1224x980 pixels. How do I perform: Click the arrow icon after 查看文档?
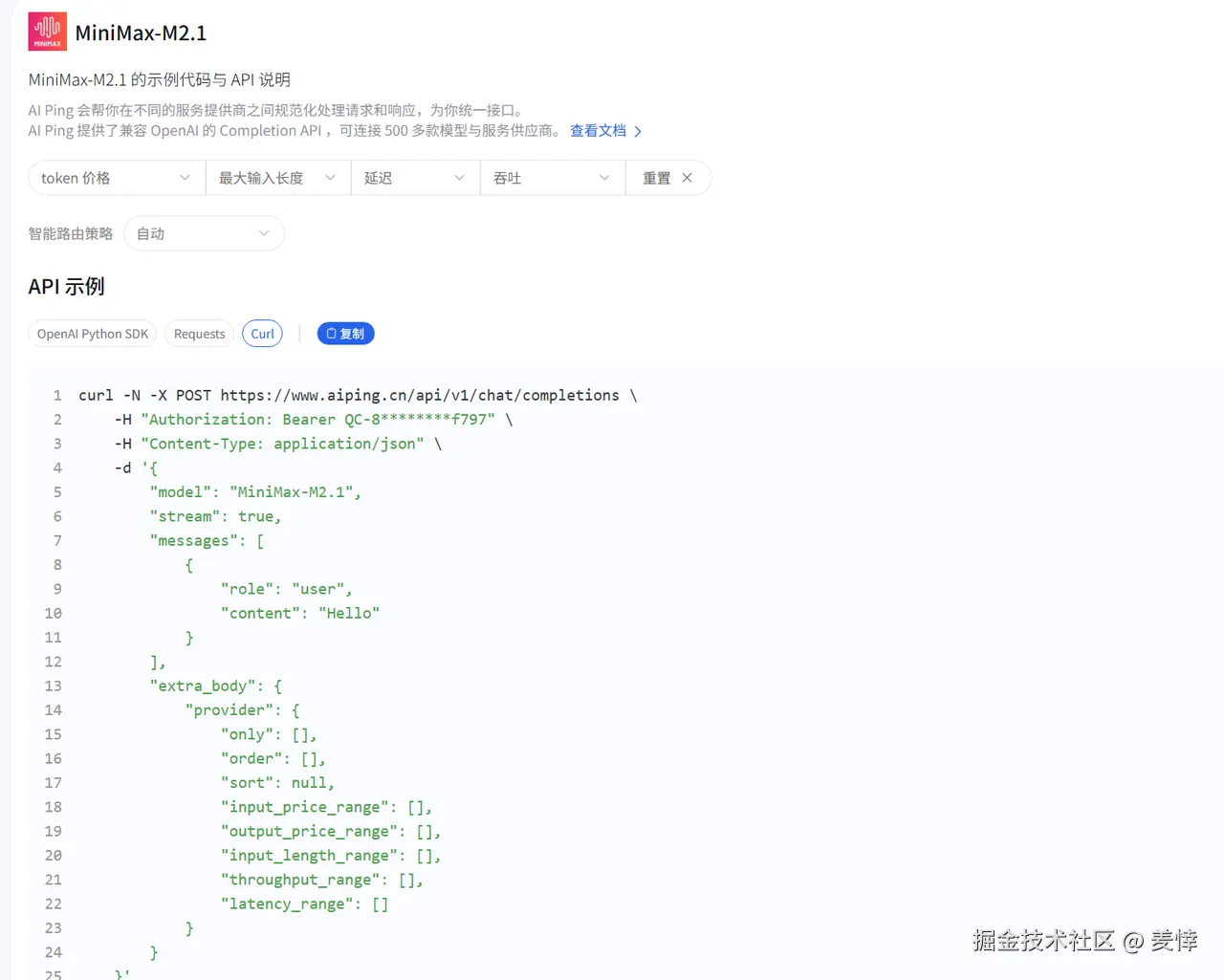638,132
